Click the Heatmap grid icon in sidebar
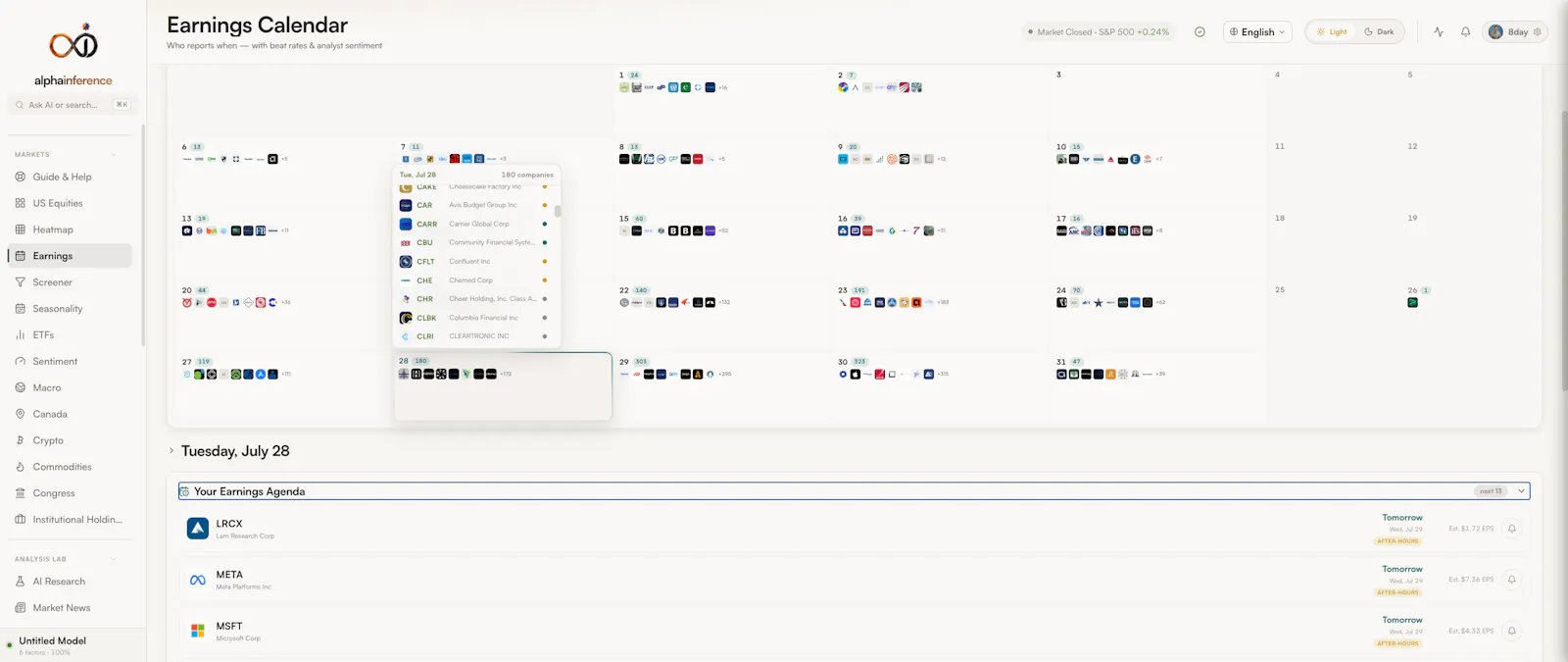Screen dimensions: 1568x662 pos(21,229)
